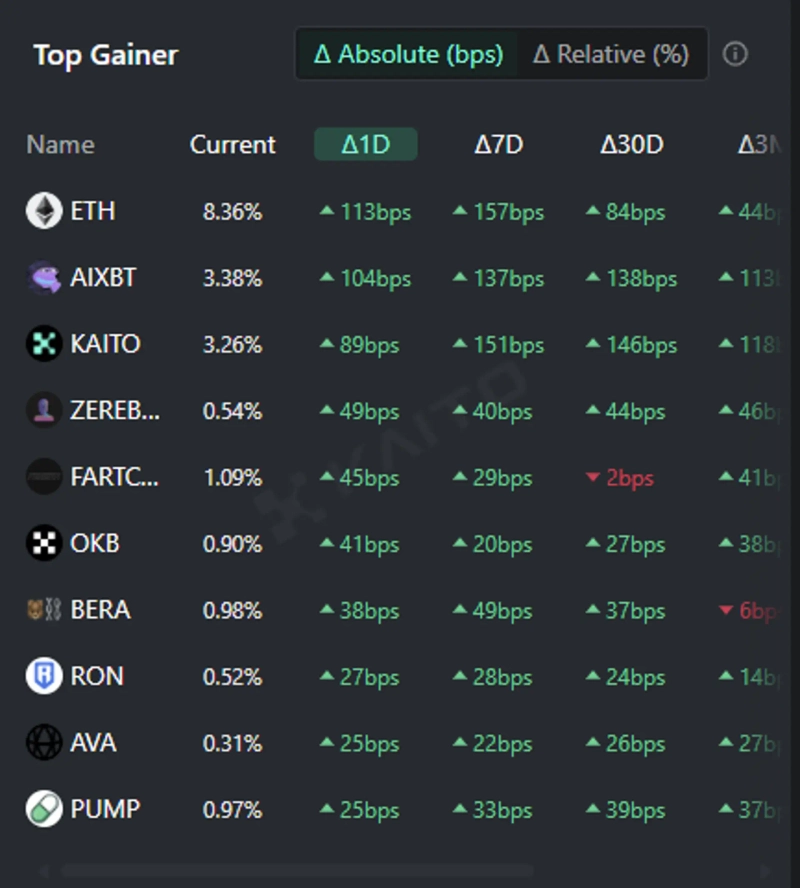
Task: Open the FARTC... token row name
Action: click(114, 477)
